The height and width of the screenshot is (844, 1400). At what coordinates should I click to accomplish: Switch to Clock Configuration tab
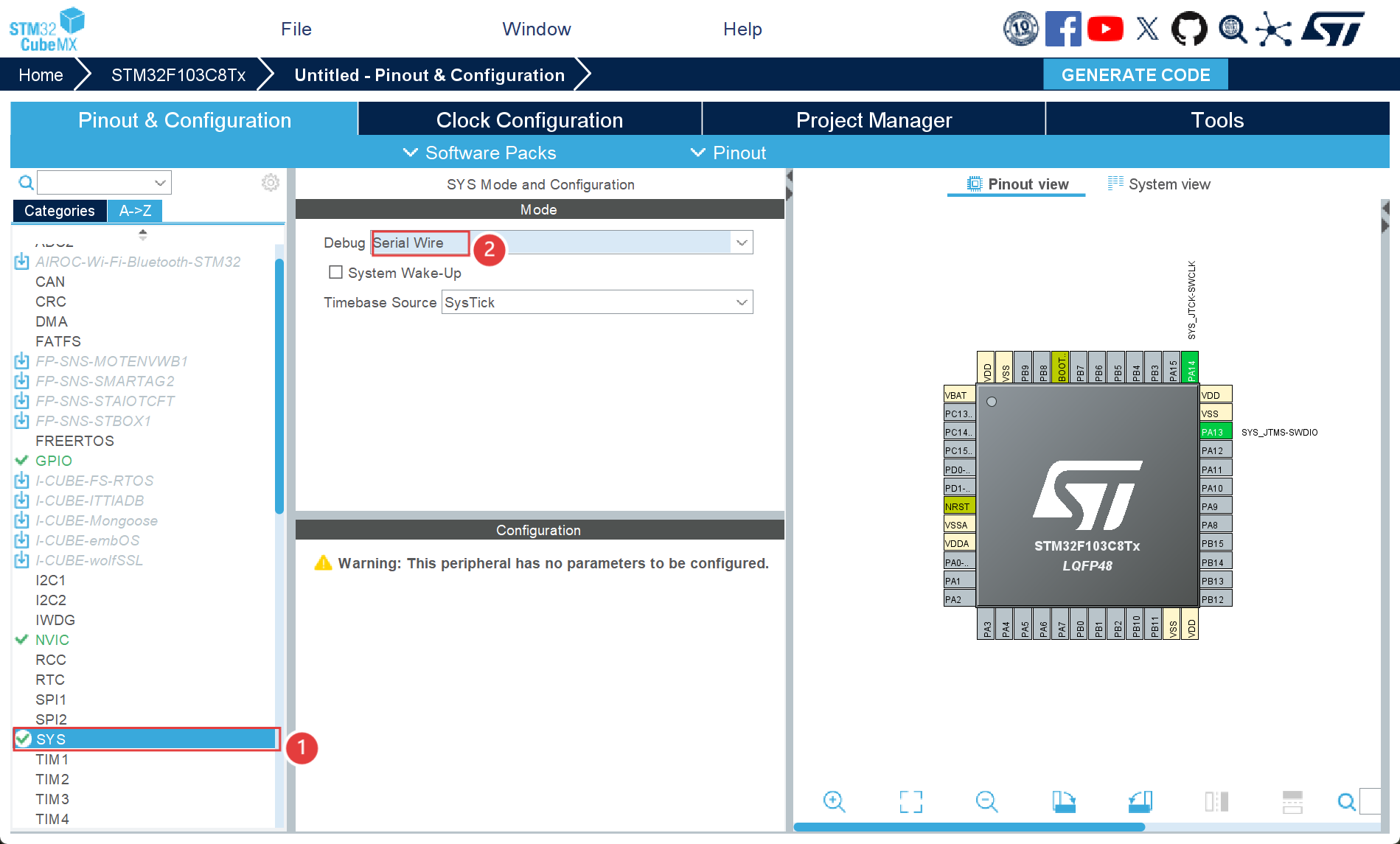point(529,119)
